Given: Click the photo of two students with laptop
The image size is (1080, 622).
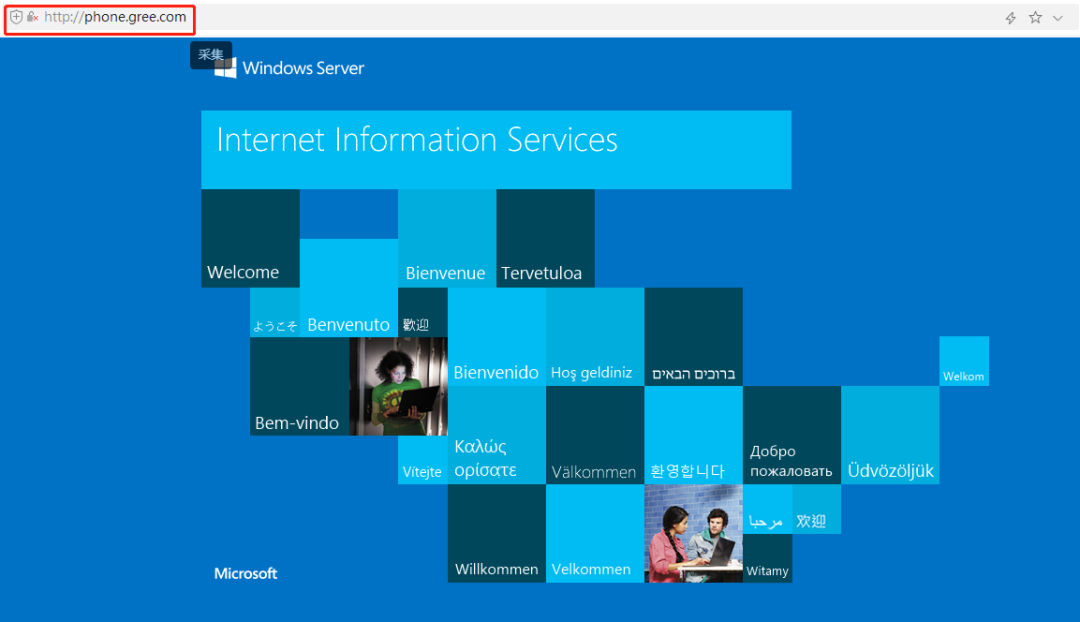Looking at the screenshot, I should point(694,534).
